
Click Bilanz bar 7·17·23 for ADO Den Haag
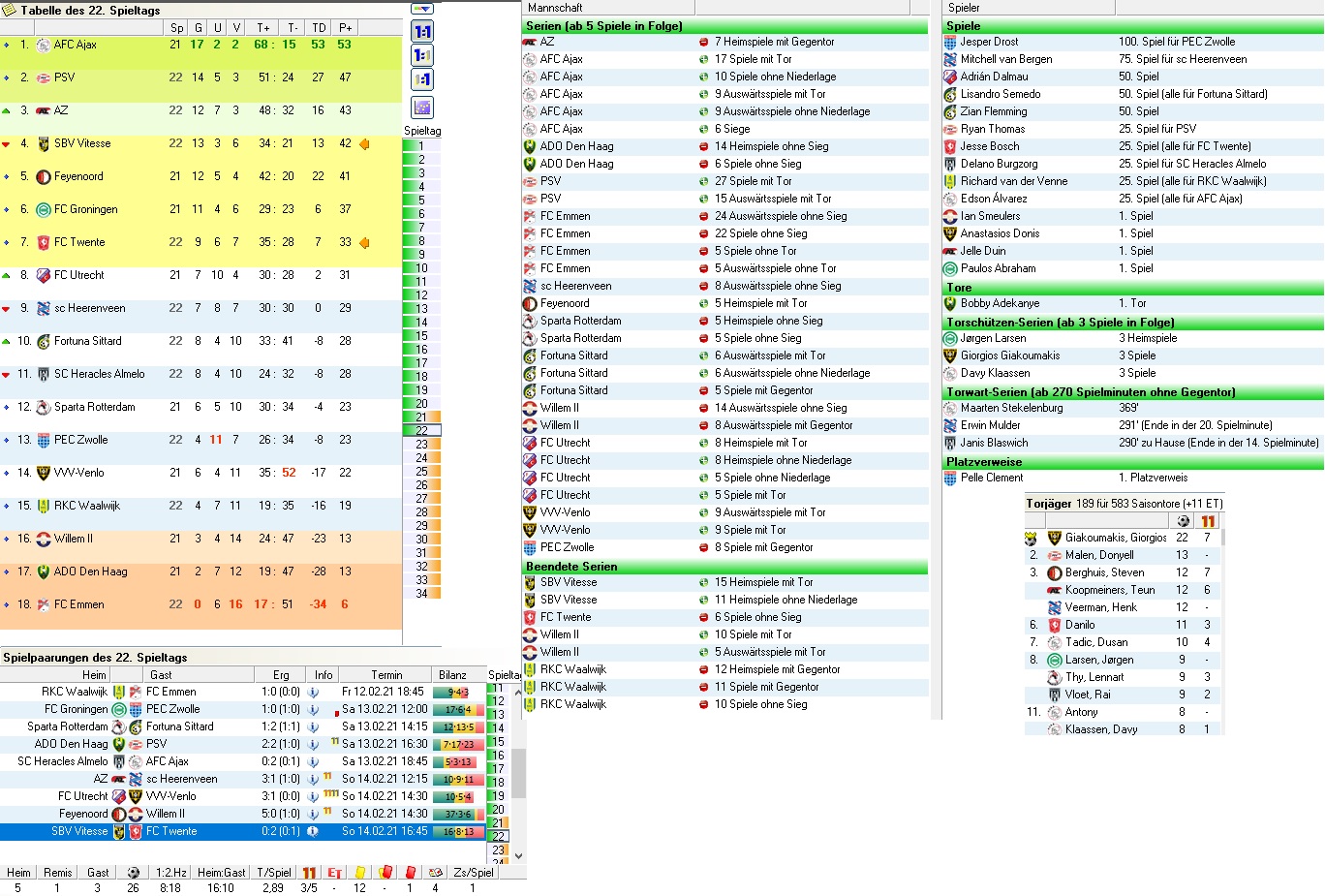click(459, 745)
